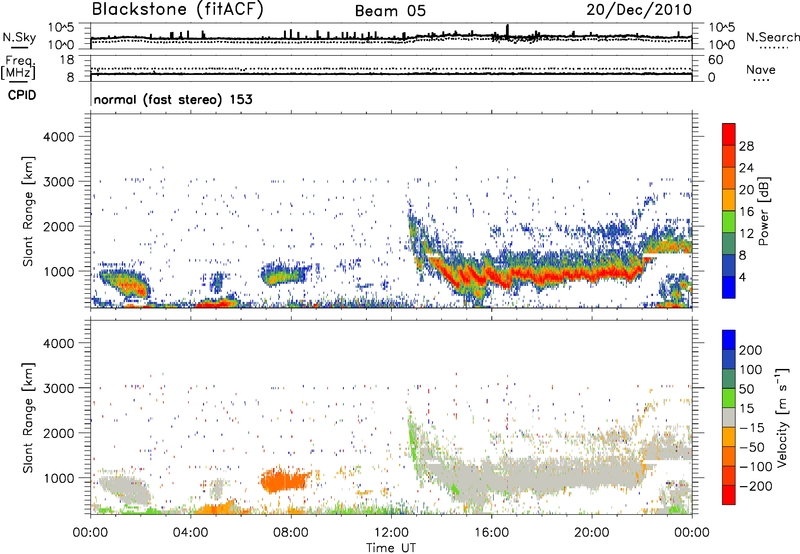Click the red bottom of the velocity colorbar
The image size is (800, 554).
click(x=729, y=495)
